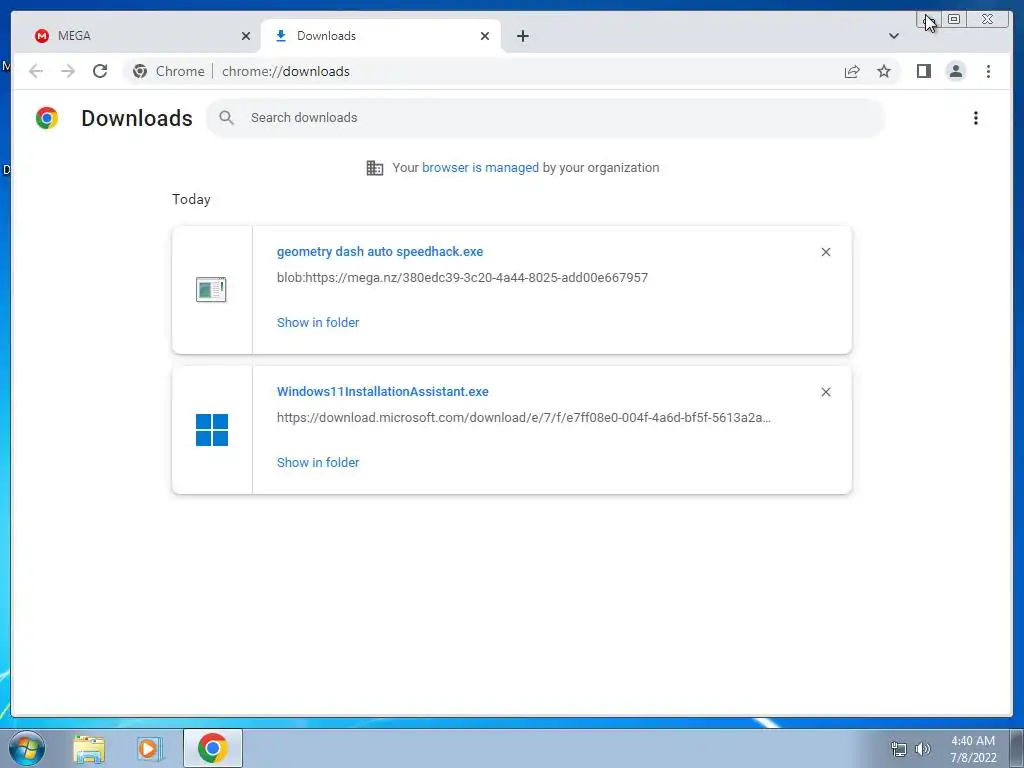Click the managed organization building icon
The width and height of the screenshot is (1024, 768).
pyautogui.click(x=375, y=168)
